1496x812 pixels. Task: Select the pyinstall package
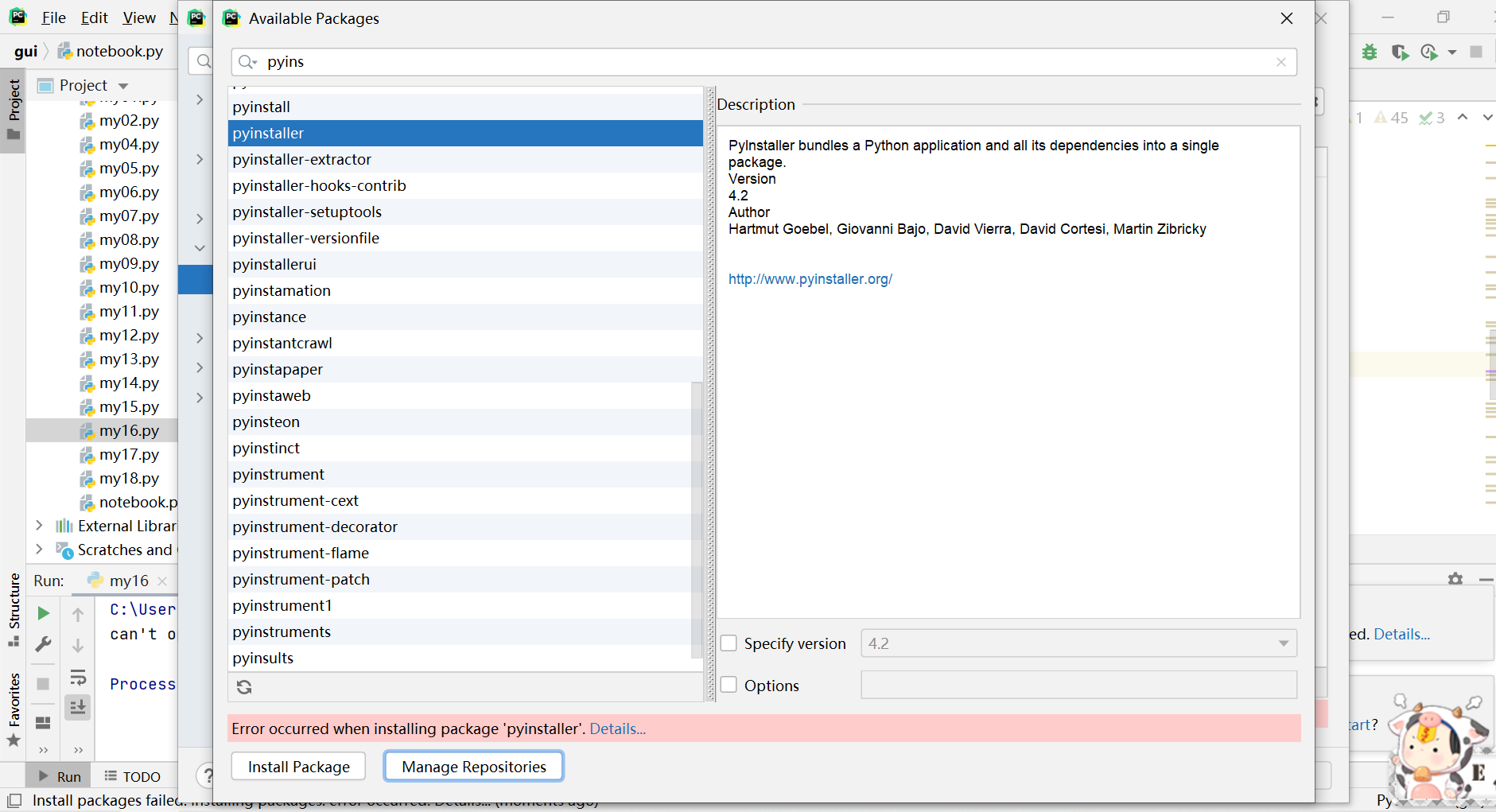tap(465, 107)
